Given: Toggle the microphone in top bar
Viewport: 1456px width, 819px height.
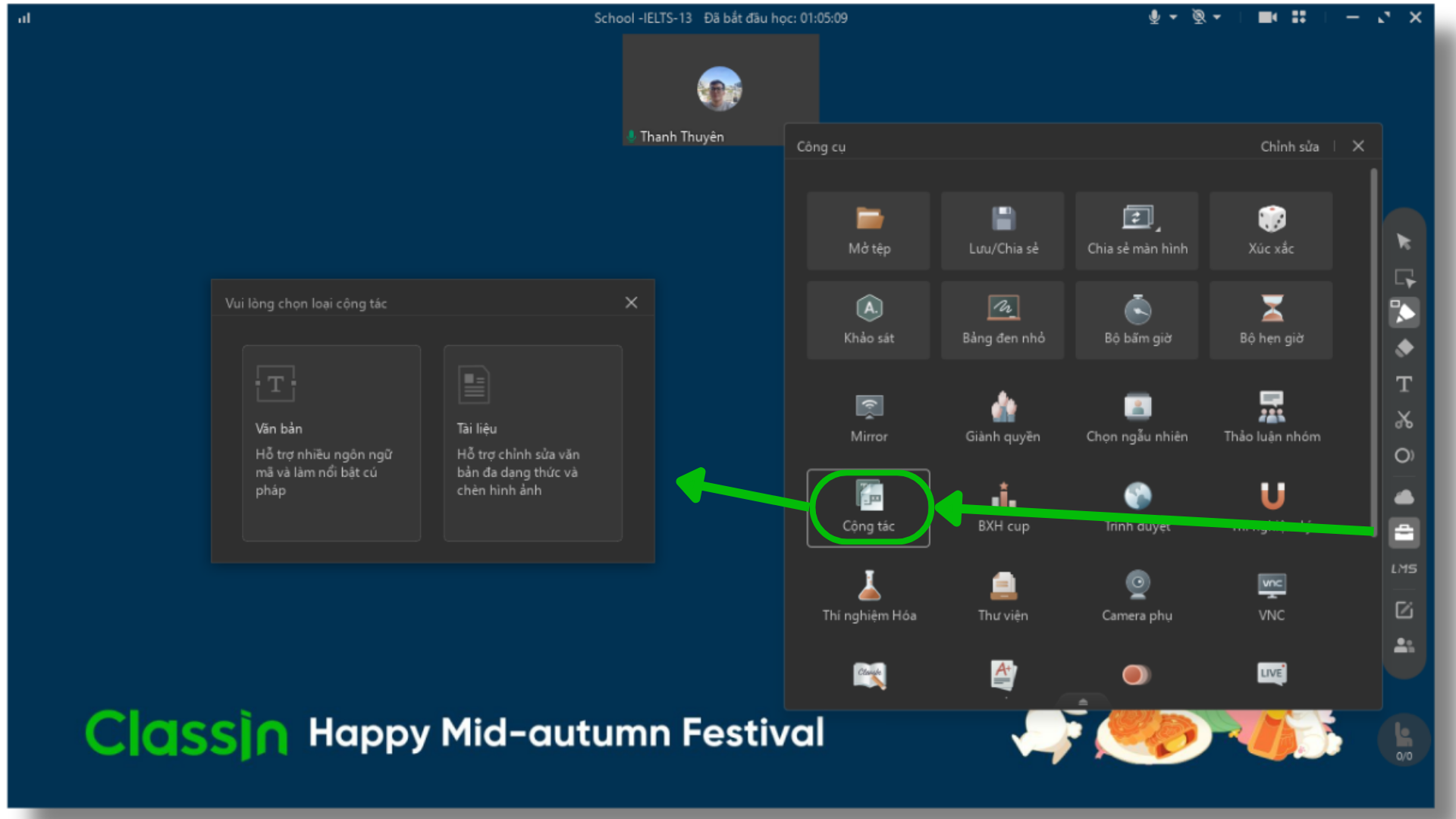Looking at the screenshot, I should click(x=1154, y=17).
